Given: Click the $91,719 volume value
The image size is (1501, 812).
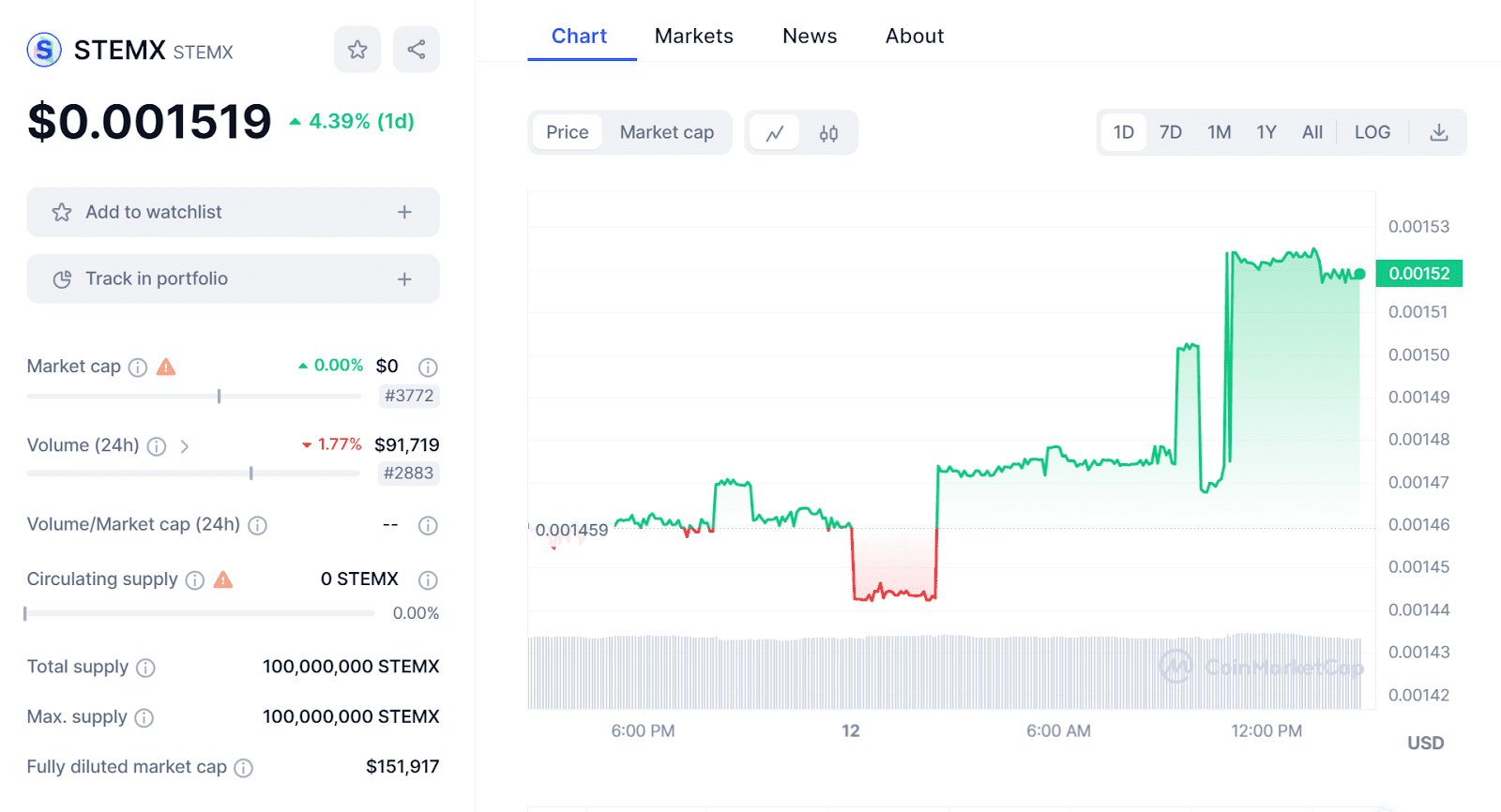Looking at the screenshot, I should click(407, 445).
